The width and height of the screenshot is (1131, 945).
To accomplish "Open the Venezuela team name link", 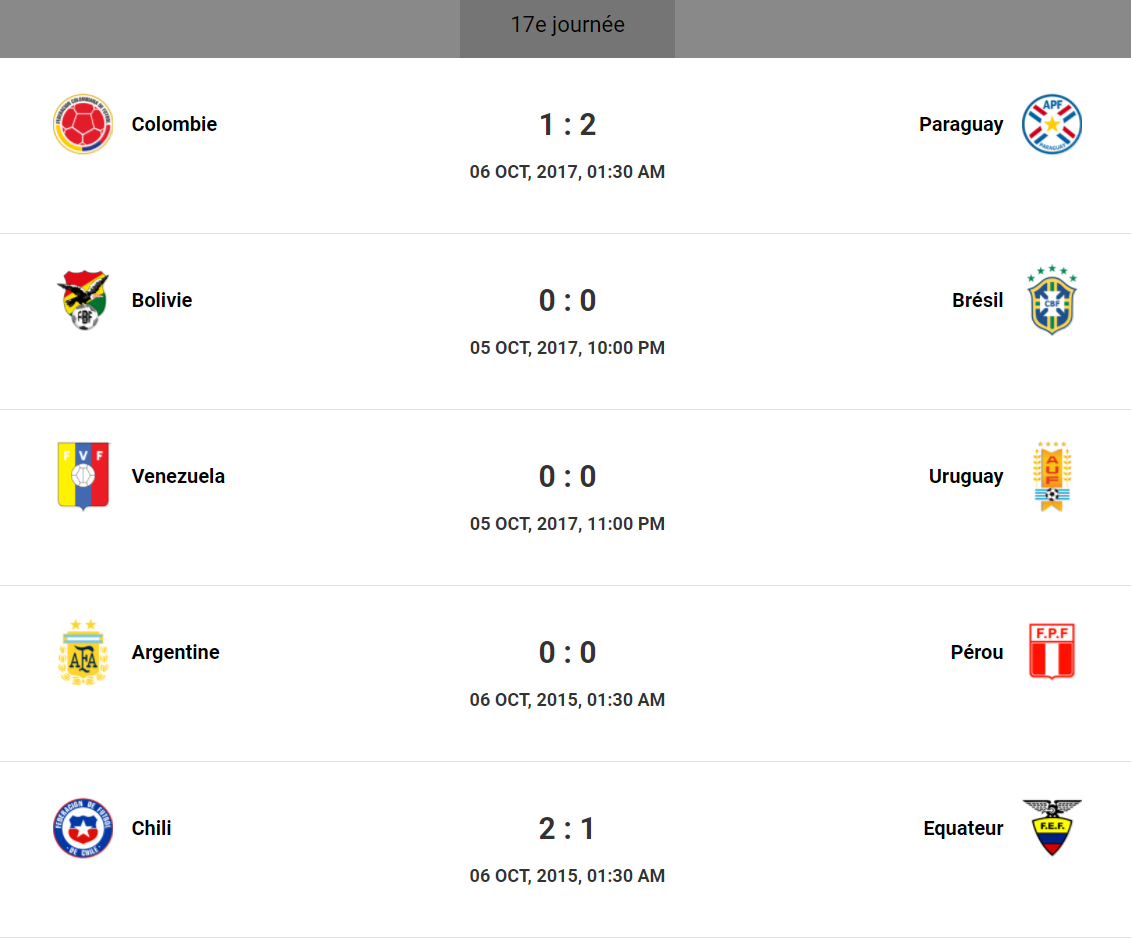I will (x=178, y=476).
